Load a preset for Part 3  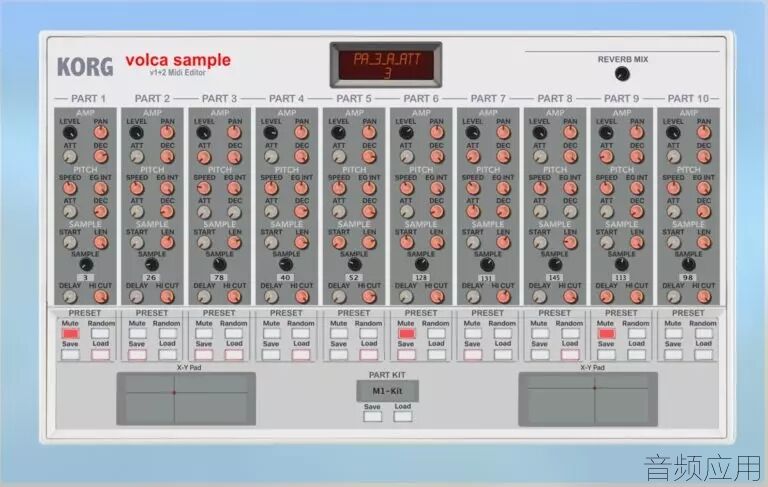pyautogui.click(x=234, y=355)
